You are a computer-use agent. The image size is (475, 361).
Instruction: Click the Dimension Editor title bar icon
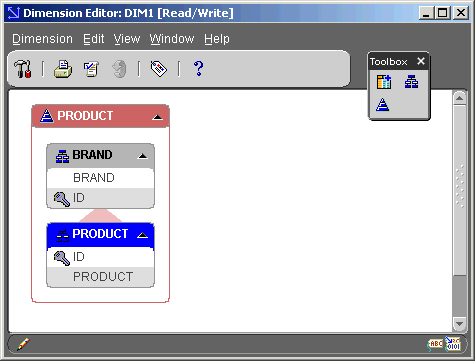tap(14, 13)
